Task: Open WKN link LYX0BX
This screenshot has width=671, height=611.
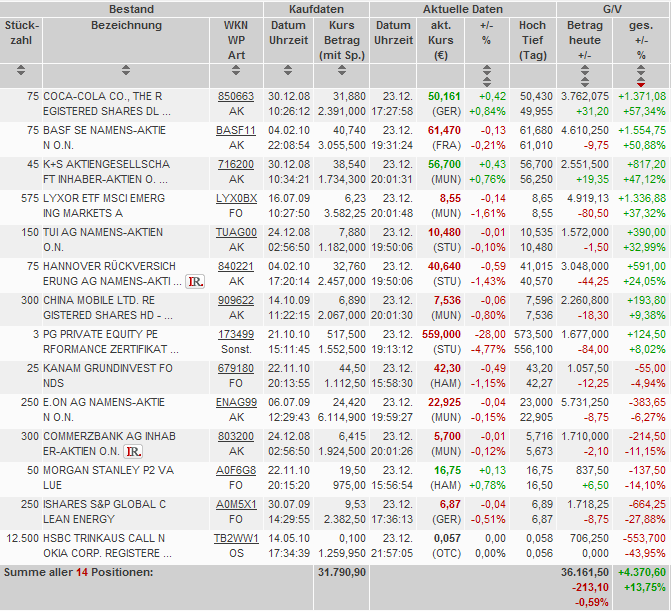Action: [x=236, y=198]
